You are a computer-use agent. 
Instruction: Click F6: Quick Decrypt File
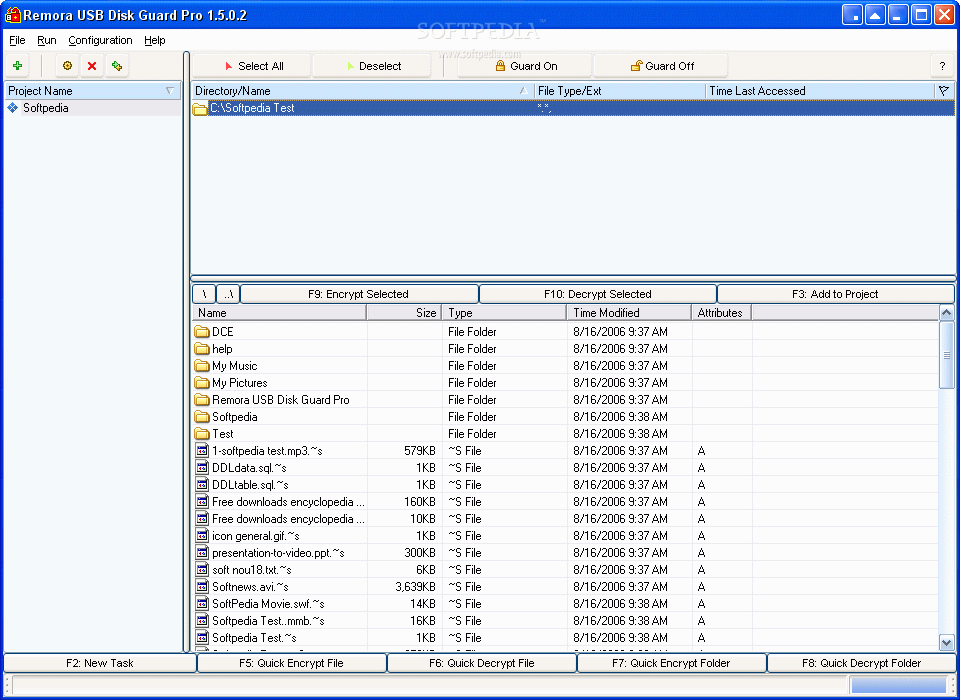point(482,663)
